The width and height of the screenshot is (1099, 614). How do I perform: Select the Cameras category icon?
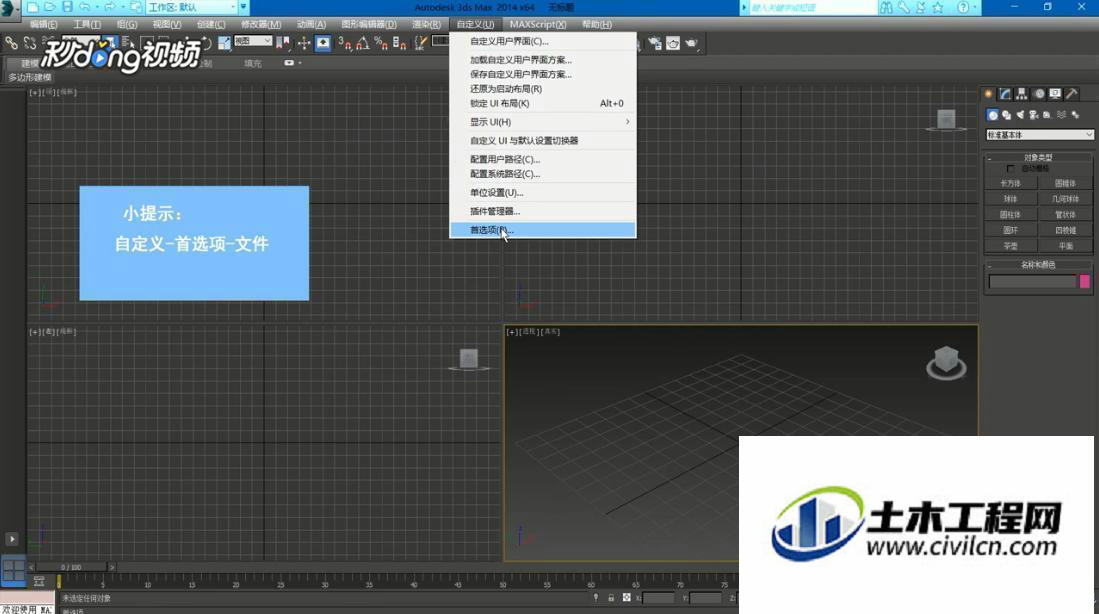pyautogui.click(x=1033, y=115)
